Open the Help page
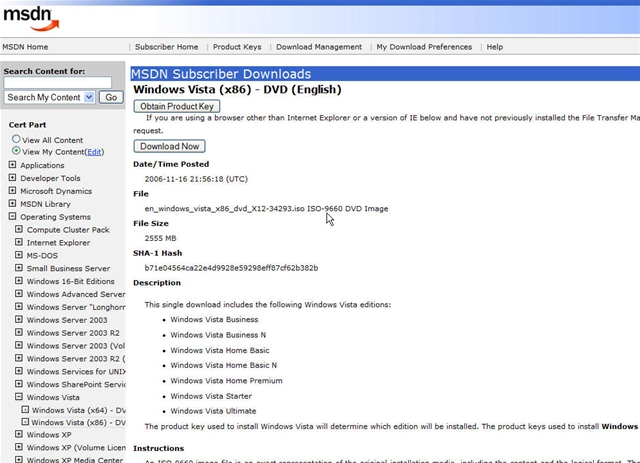 click(495, 47)
